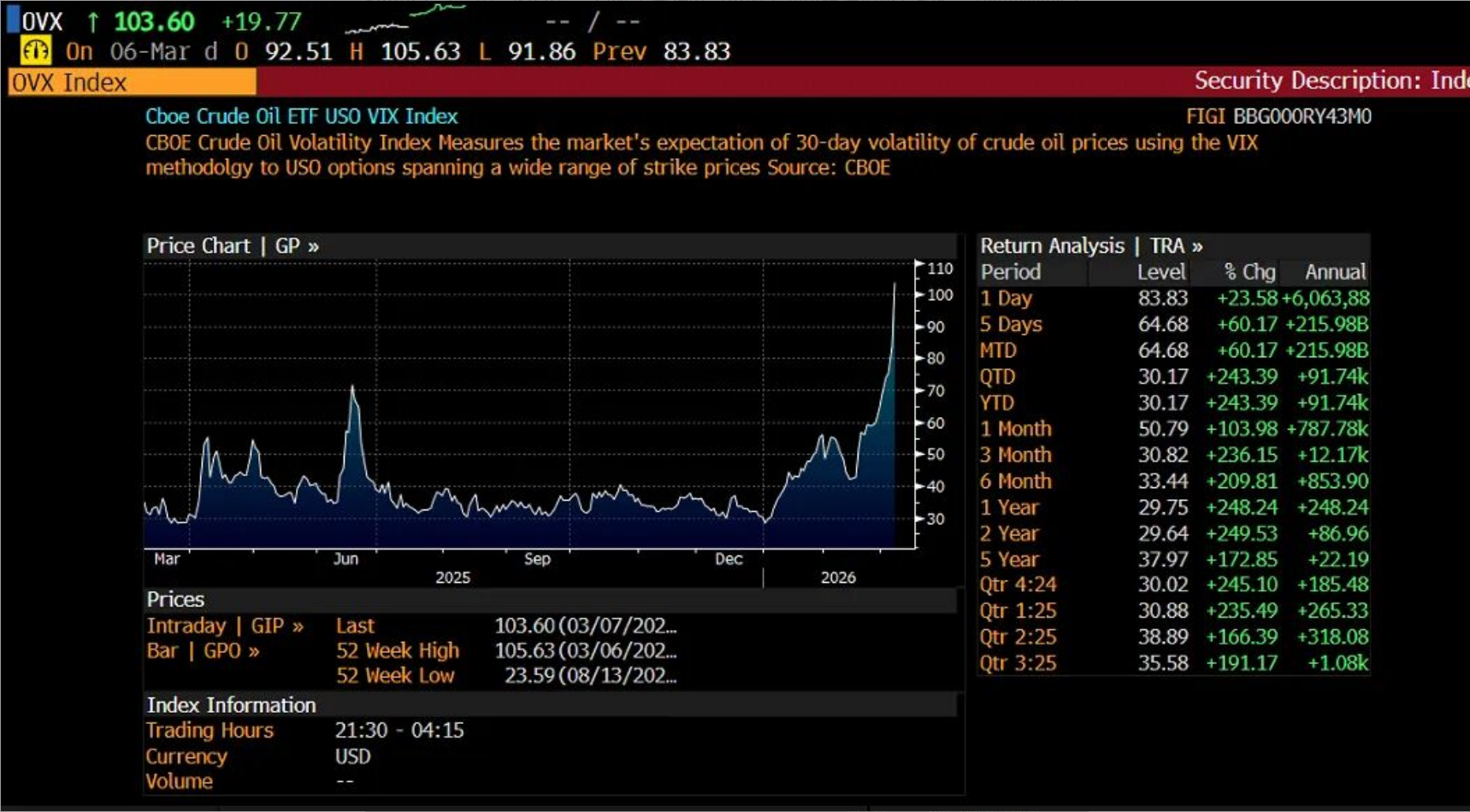Select the Qtr 3:25 return row
This screenshot has width=1470, height=812.
tap(1173, 663)
